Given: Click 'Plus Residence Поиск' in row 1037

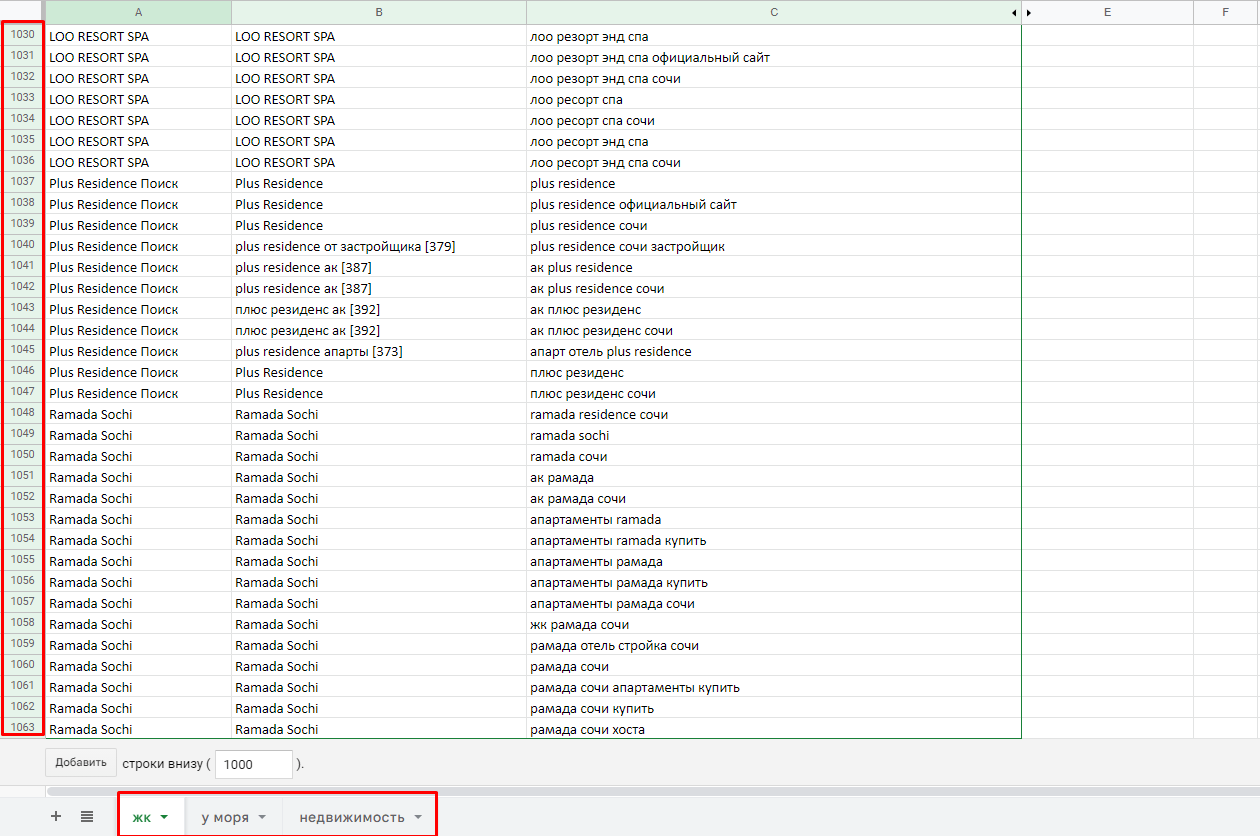Looking at the screenshot, I should pyautogui.click(x=138, y=183).
